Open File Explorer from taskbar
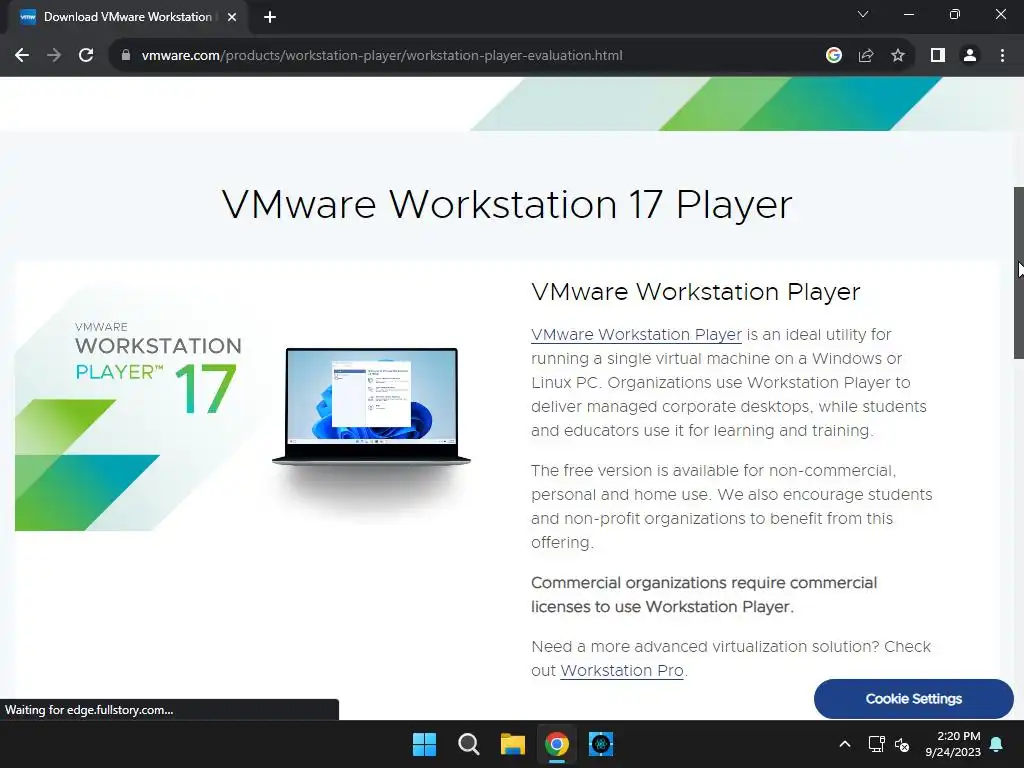Screen dimensions: 1024x768 pos(513,744)
